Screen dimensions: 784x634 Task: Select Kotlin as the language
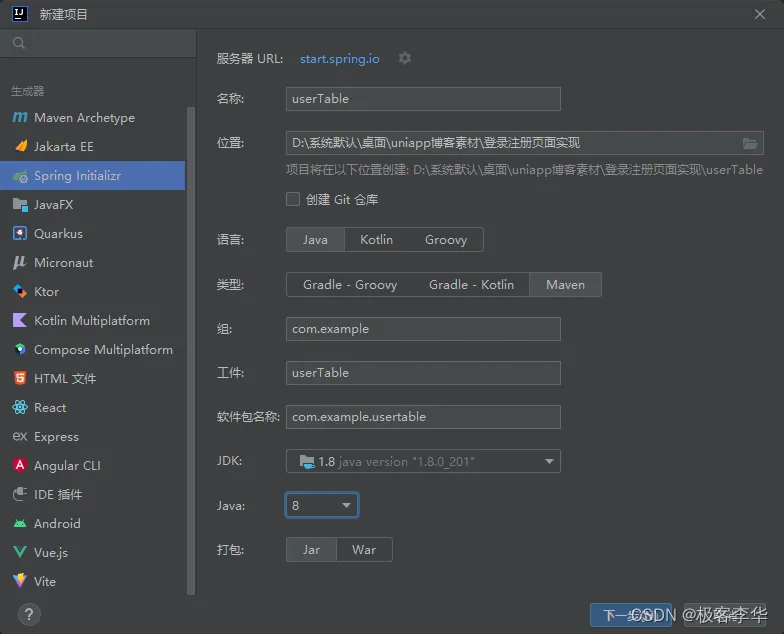point(376,240)
